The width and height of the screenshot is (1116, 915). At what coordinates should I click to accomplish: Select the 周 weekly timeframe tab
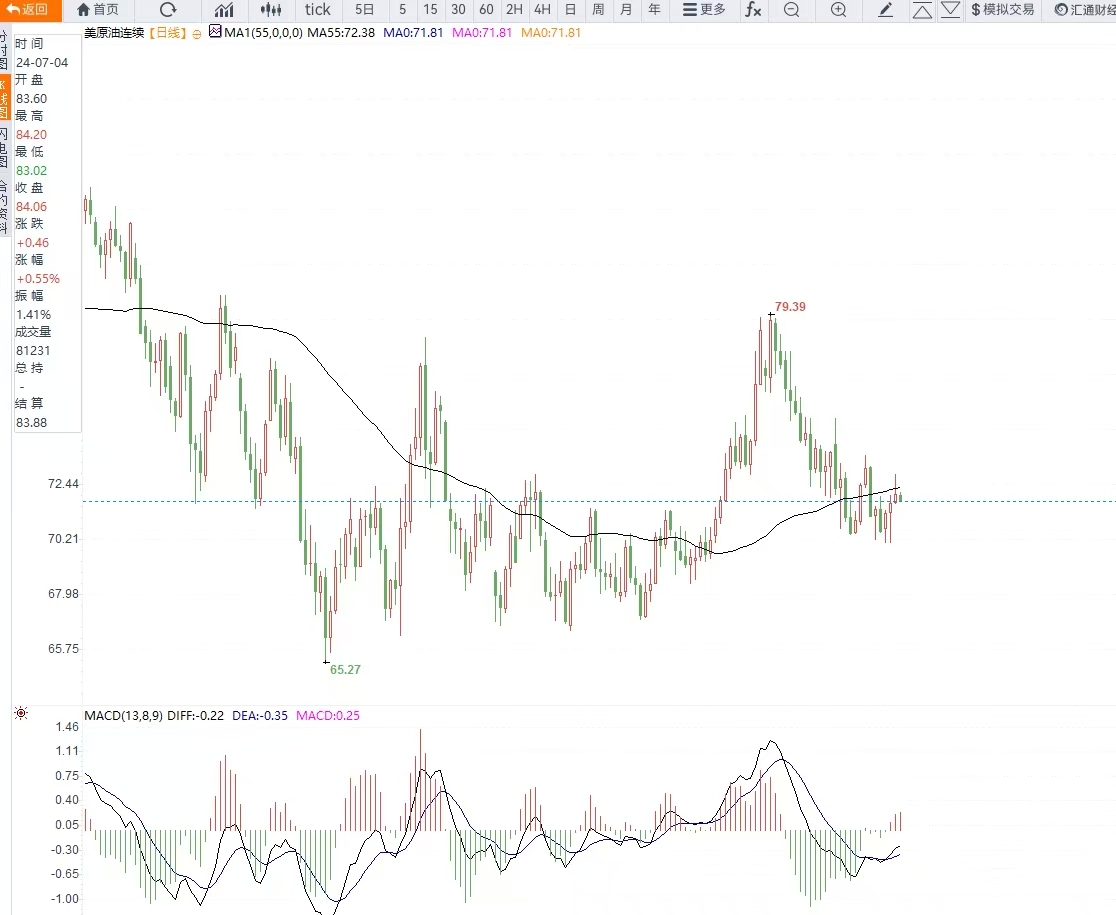[598, 10]
